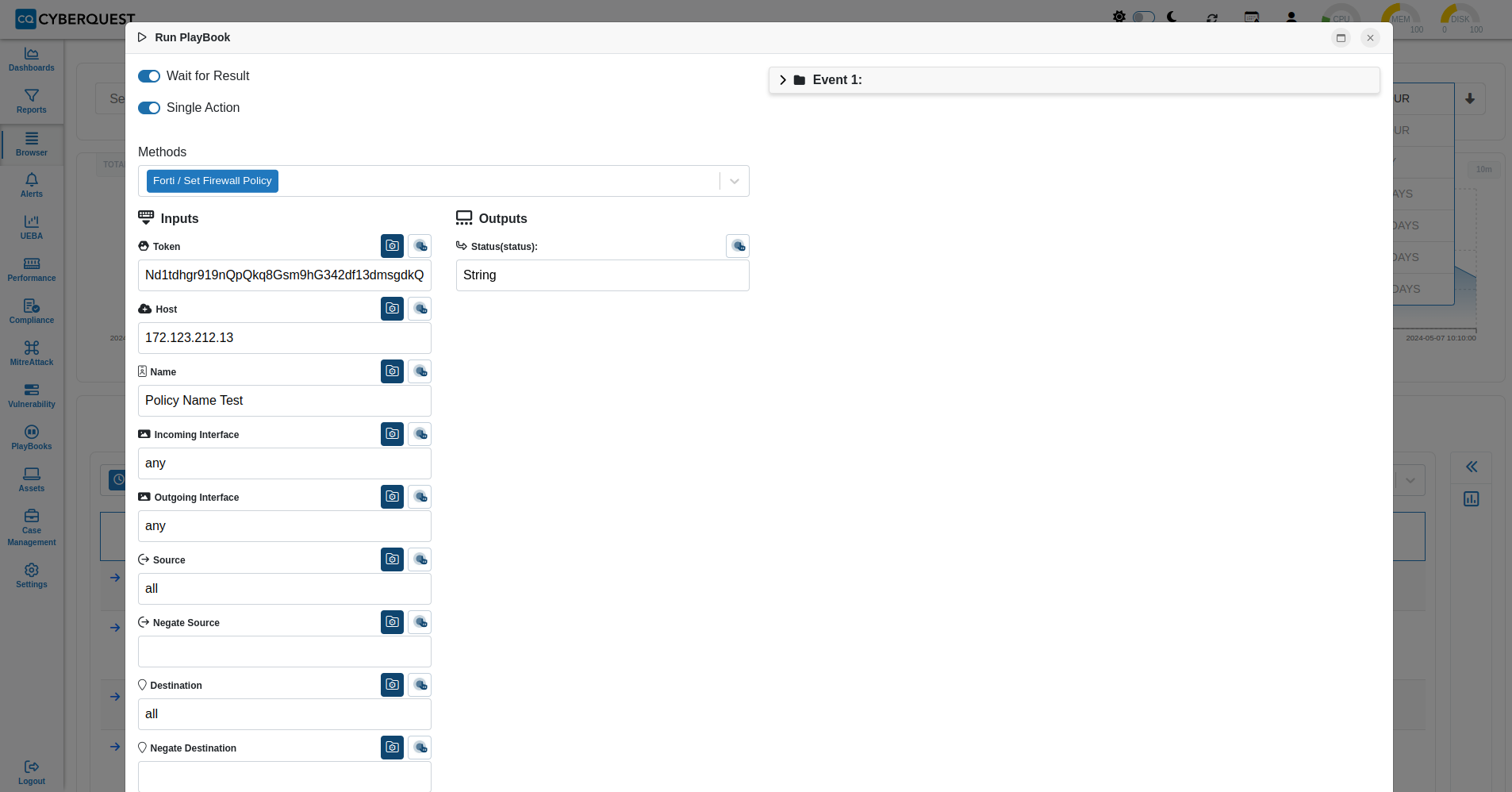Open Case Management in the sidebar
This screenshot has width=1512, height=792.
click(x=32, y=528)
